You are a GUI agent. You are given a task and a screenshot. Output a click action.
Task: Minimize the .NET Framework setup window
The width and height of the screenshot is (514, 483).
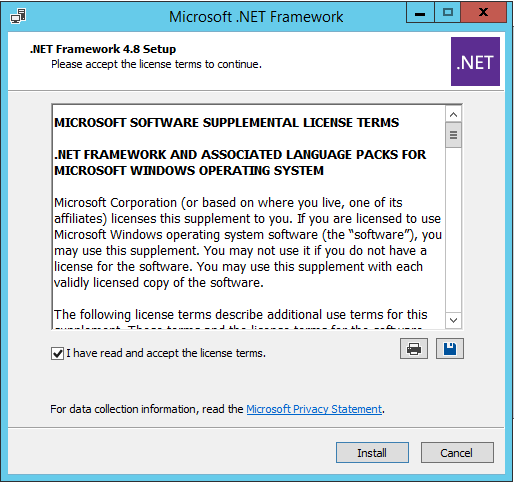(420, 13)
